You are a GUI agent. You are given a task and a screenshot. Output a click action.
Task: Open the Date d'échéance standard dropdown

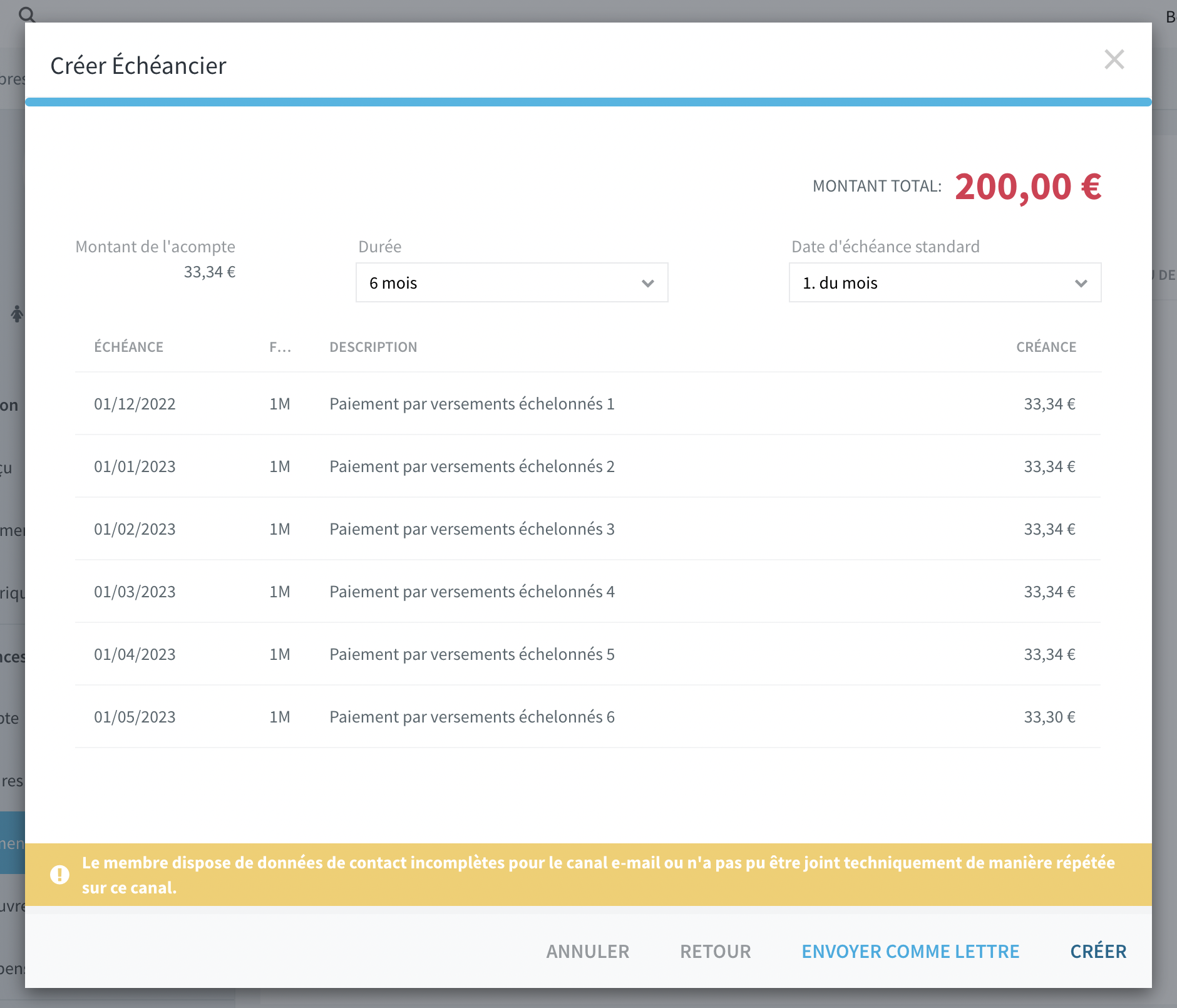(944, 282)
